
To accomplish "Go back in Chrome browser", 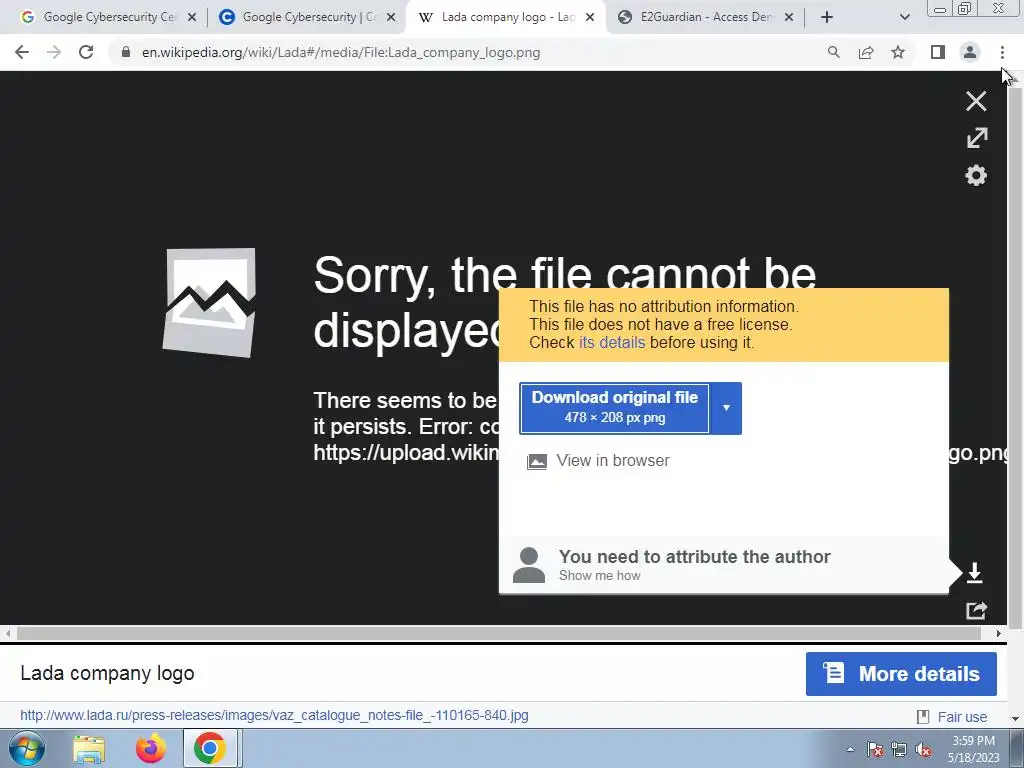I will [x=22, y=52].
